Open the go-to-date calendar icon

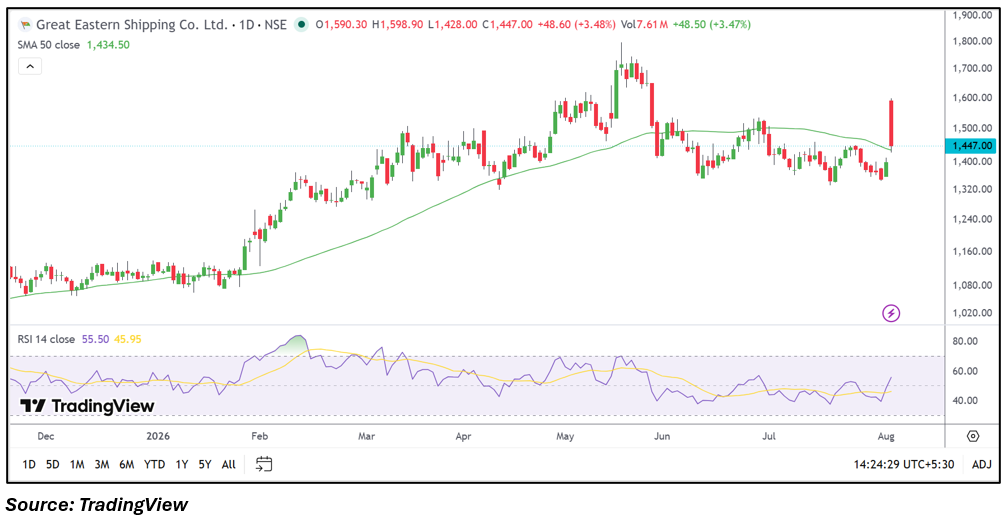point(264,464)
